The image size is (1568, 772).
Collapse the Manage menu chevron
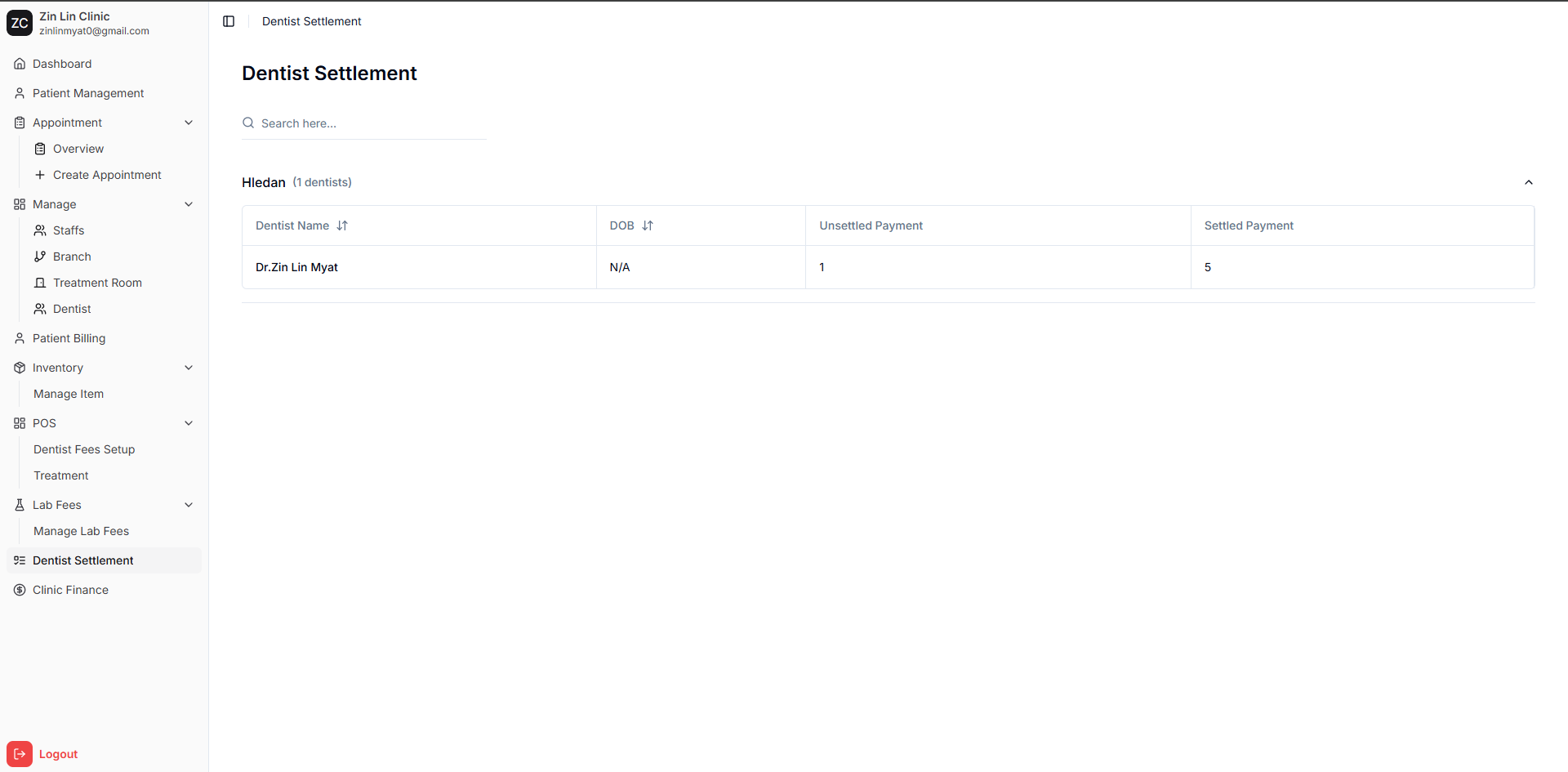[189, 204]
